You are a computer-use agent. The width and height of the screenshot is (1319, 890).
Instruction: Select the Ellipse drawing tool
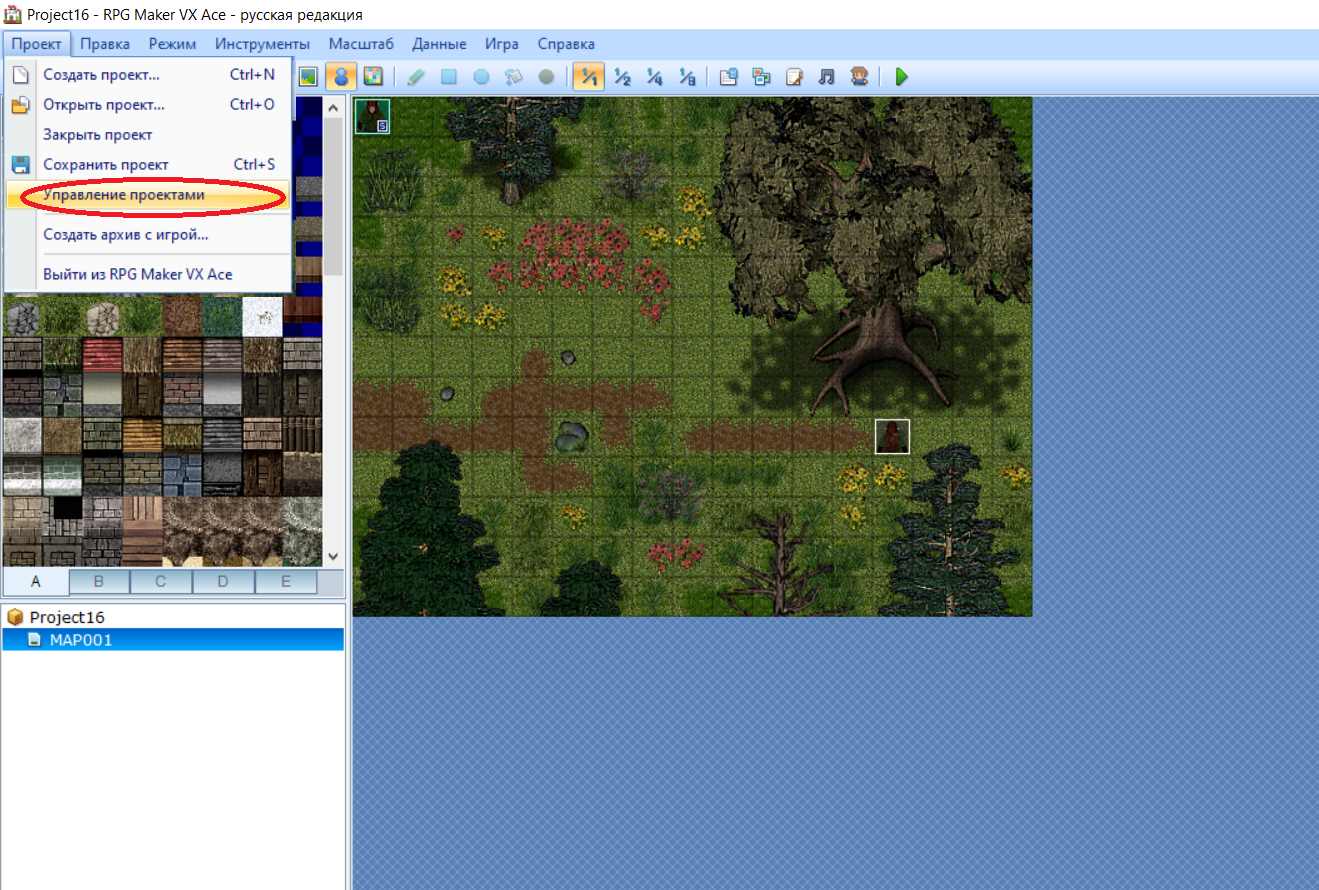tap(481, 76)
